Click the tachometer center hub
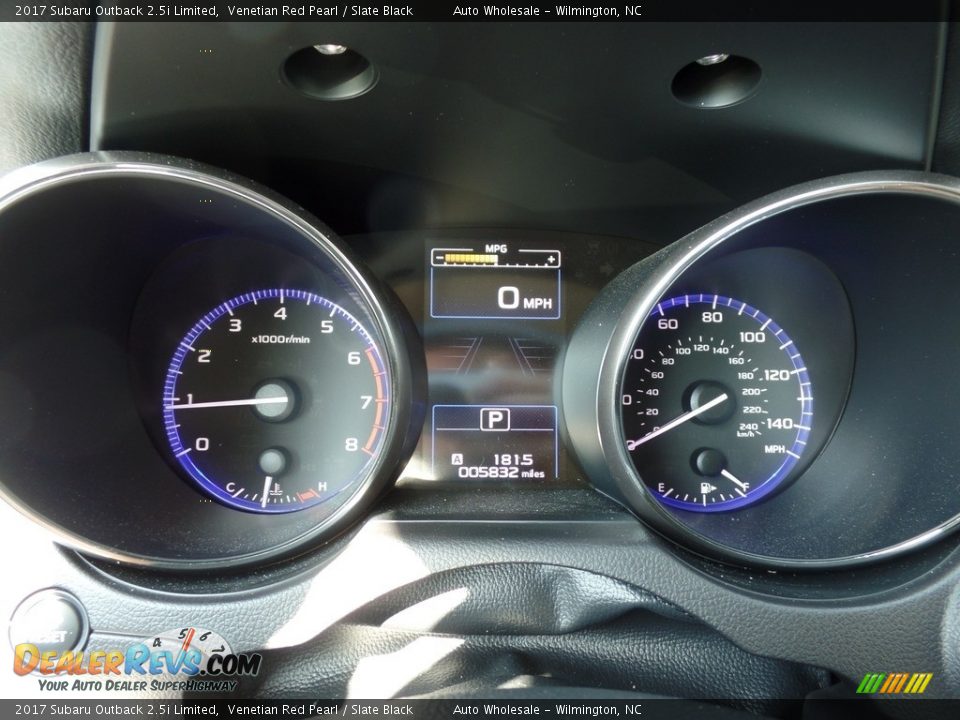 pyautogui.click(x=273, y=400)
